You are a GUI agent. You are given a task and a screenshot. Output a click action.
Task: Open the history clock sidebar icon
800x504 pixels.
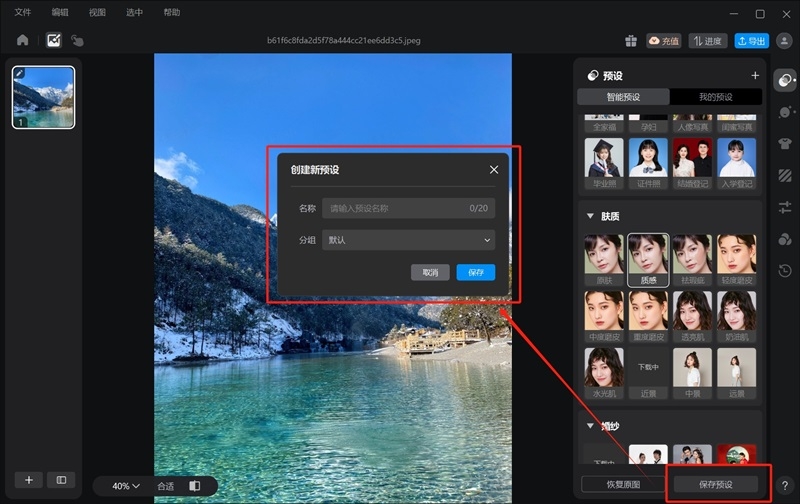[785, 270]
